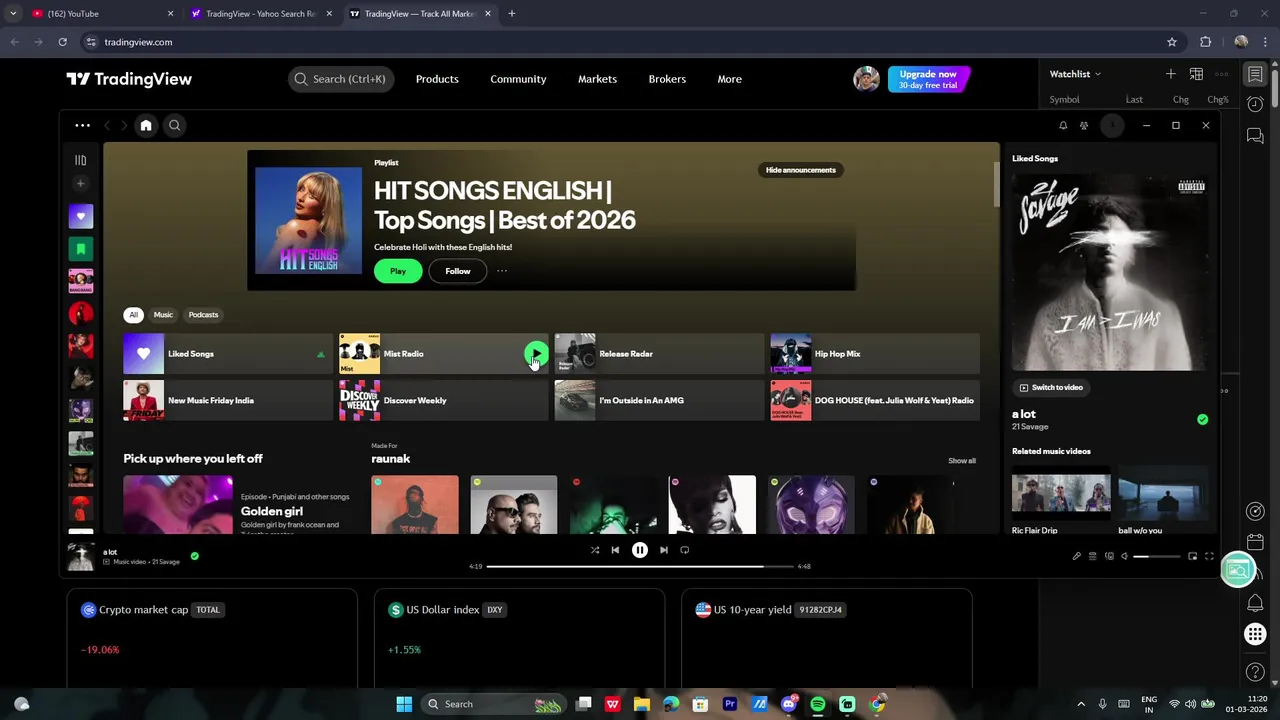Expand the TradingView Watchlist dropdown
Image resolution: width=1280 pixels, height=720 pixels.
tap(1075, 74)
